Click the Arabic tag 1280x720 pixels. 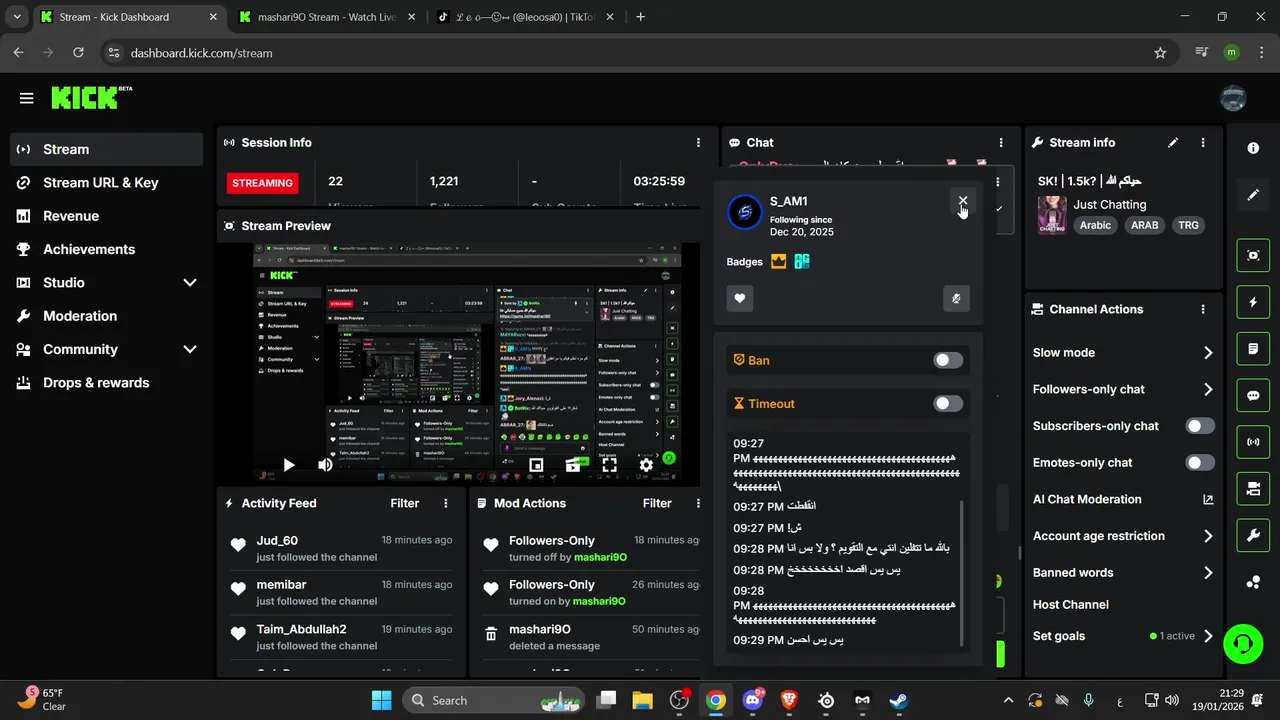(x=1095, y=226)
